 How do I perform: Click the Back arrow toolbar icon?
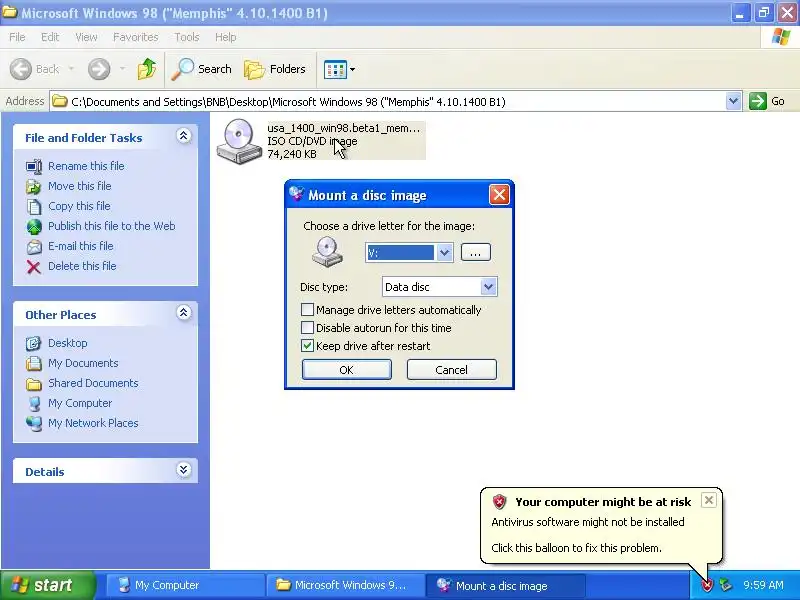click(21, 69)
